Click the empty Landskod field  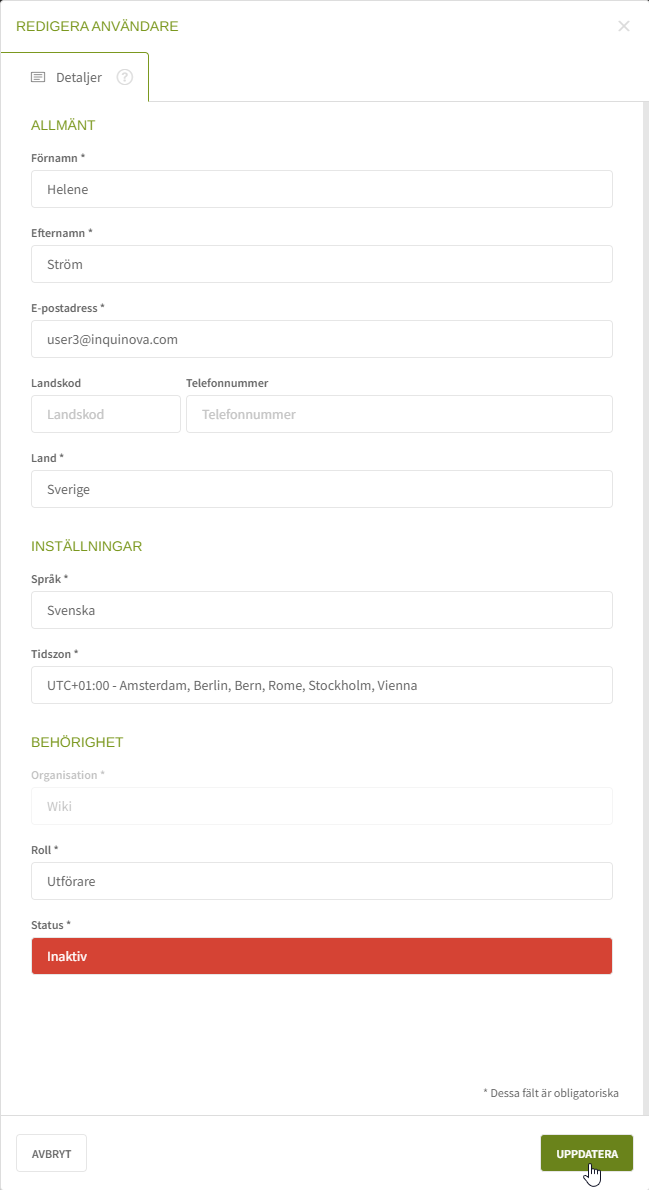(x=106, y=414)
